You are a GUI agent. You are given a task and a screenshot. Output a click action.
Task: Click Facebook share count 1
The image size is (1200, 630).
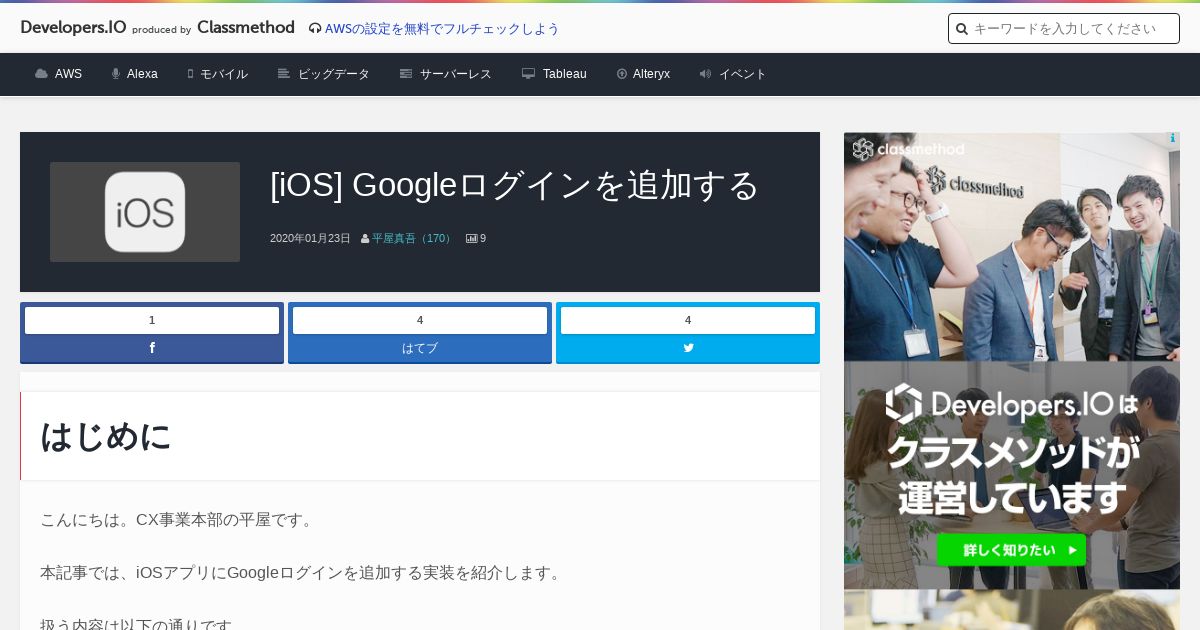tap(152, 320)
